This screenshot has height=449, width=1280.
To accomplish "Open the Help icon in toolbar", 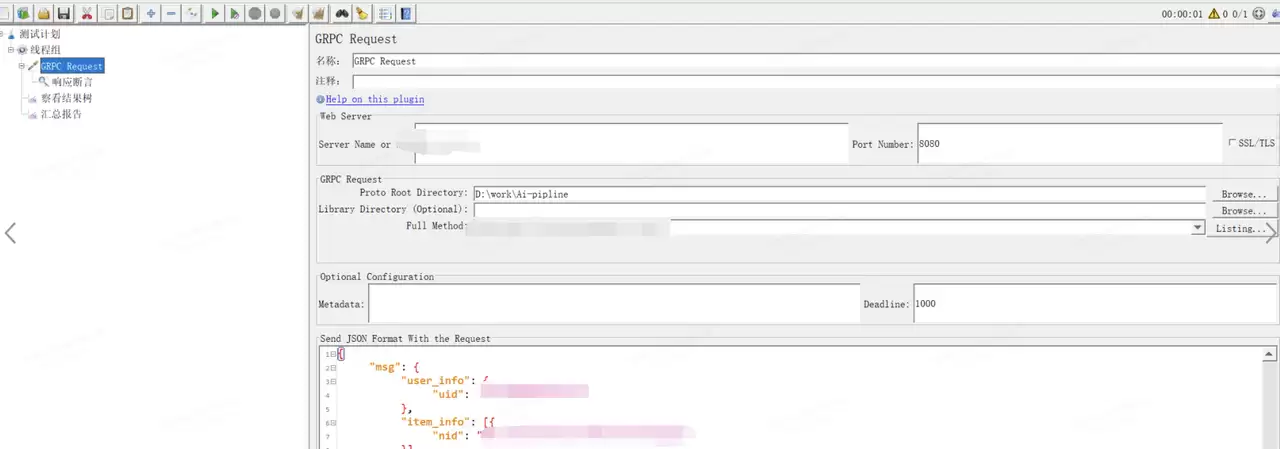I will pyautogui.click(x=407, y=13).
